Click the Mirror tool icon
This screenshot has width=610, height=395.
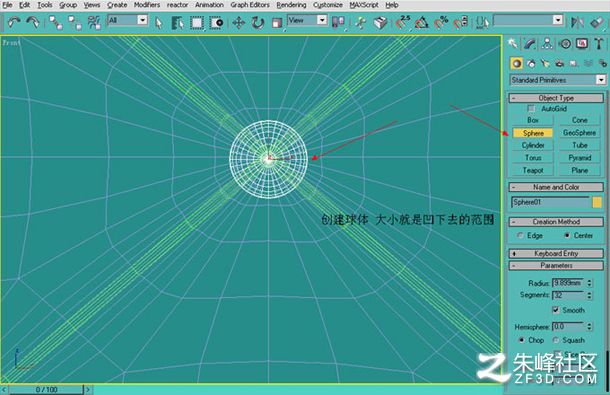tap(577, 22)
